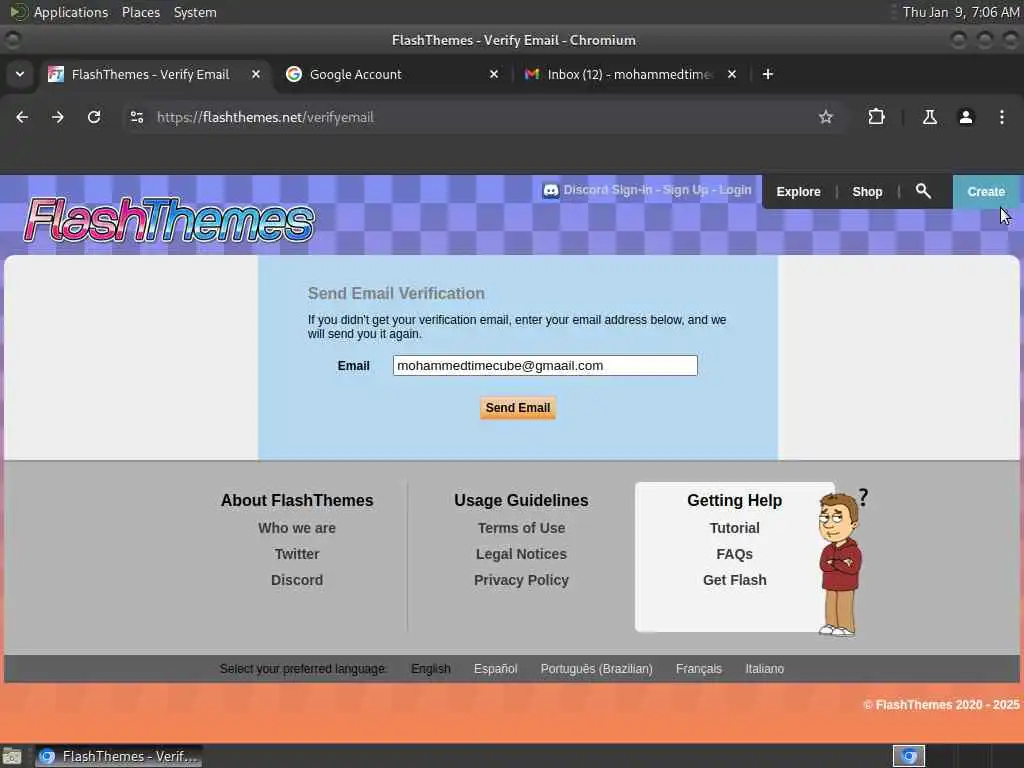Click Discord Sign-in link

click(607, 190)
